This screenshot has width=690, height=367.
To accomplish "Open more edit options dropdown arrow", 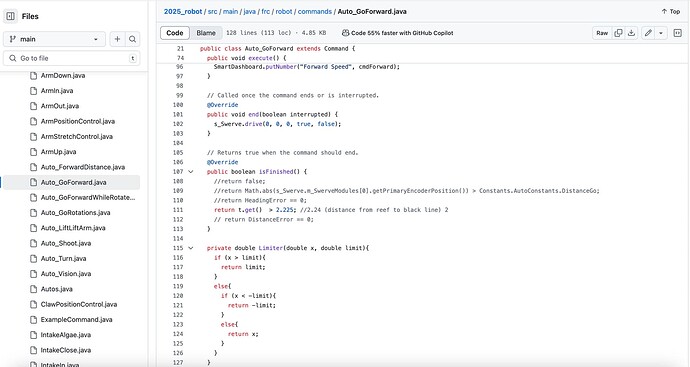I will point(661,33).
